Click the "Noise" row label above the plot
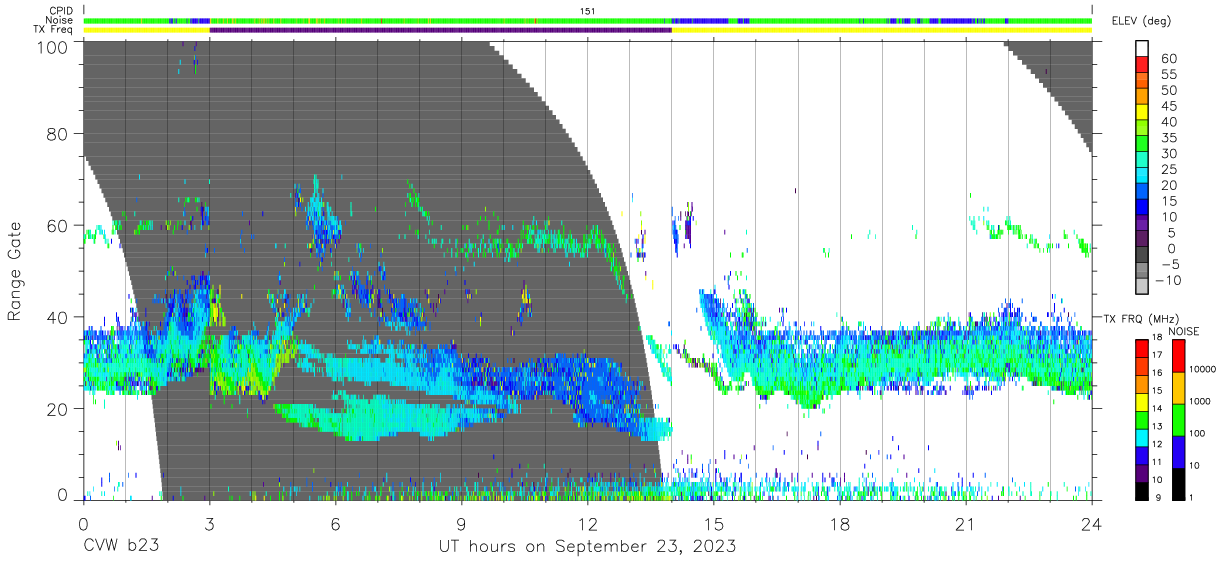This screenshot has width=1228, height=567. (x=59, y=20)
